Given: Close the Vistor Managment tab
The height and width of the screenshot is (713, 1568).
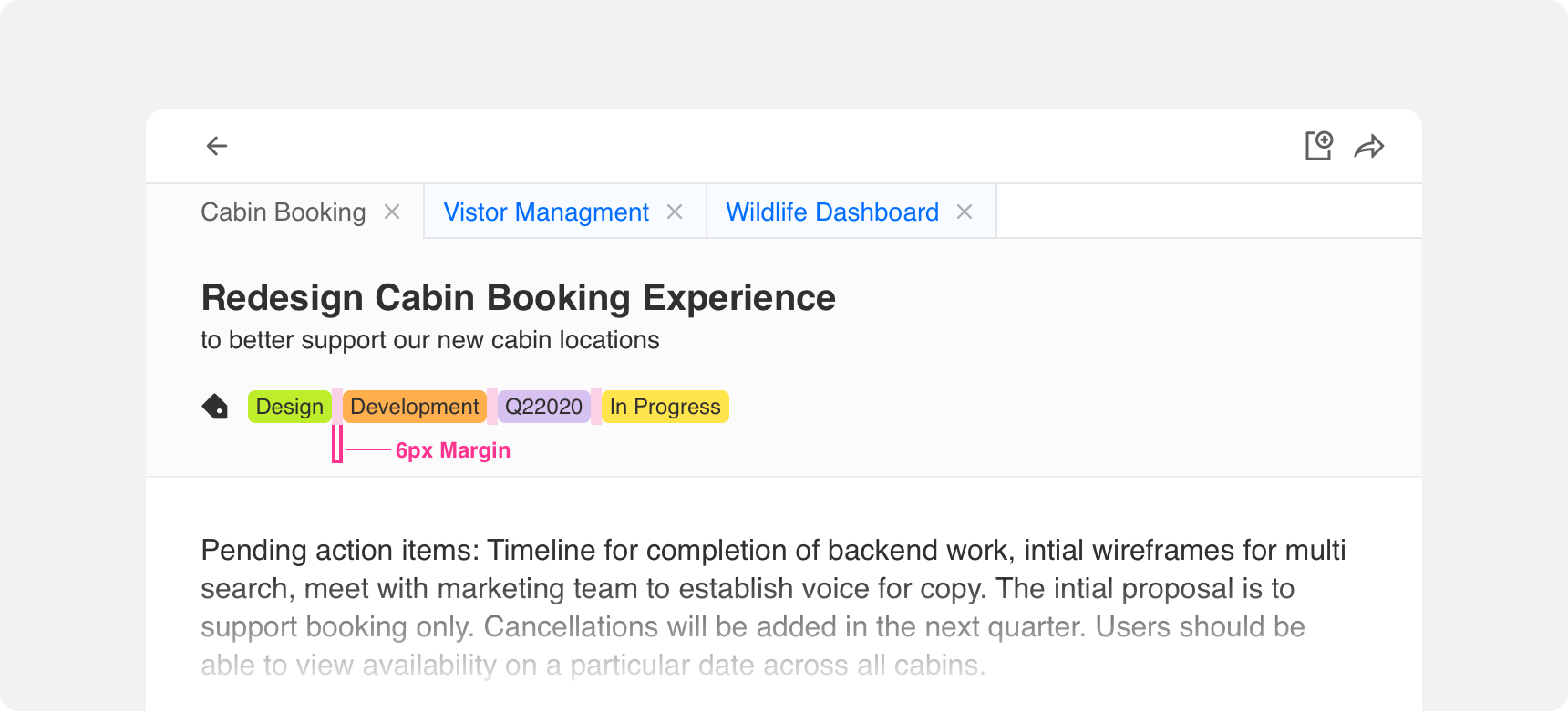Looking at the screenshot, I should click(675, 212).
